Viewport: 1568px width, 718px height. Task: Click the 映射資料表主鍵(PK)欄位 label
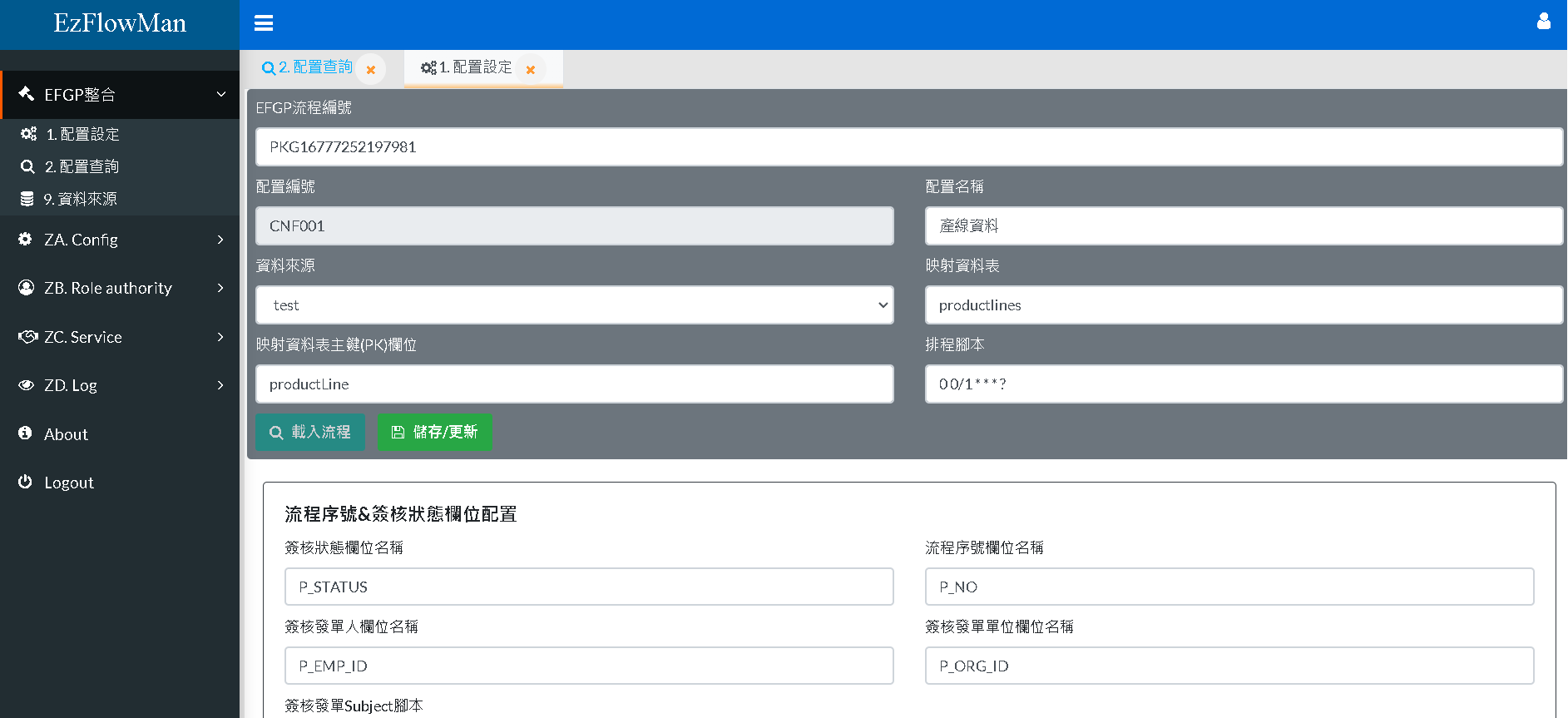click(x=336, y=344)
